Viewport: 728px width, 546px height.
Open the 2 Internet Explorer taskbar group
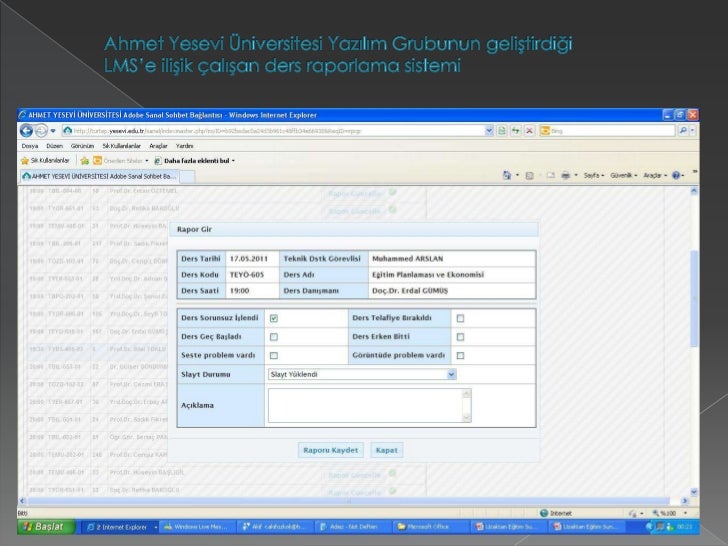coord(120,527)
